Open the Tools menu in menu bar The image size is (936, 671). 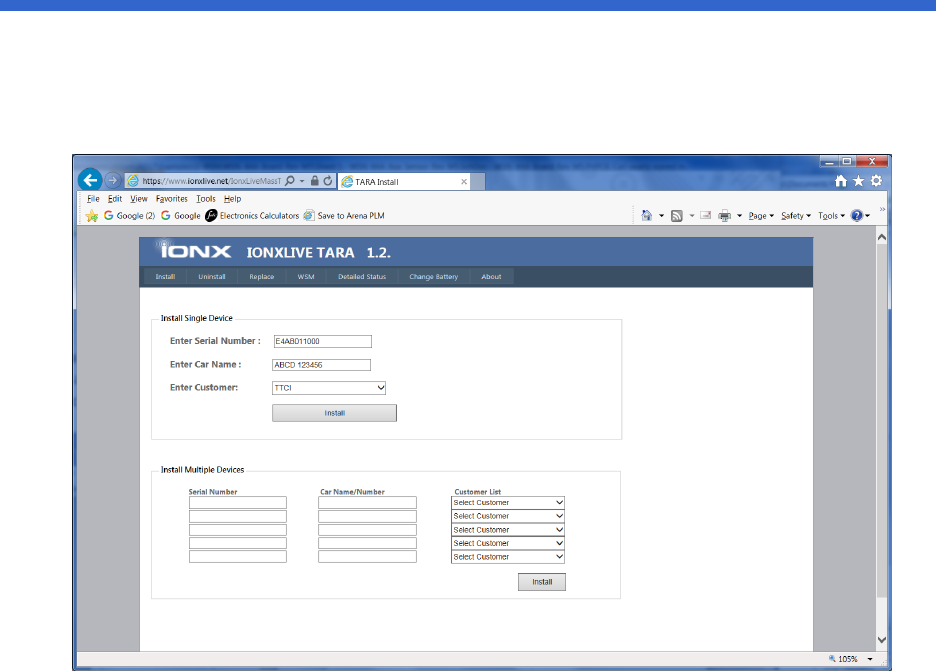tap(205, 199)
